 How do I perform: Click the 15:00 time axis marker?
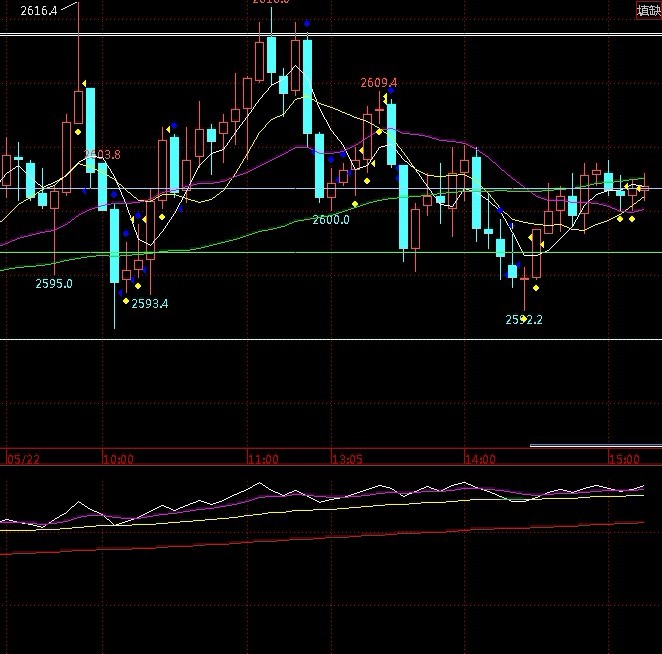[624, 459]
